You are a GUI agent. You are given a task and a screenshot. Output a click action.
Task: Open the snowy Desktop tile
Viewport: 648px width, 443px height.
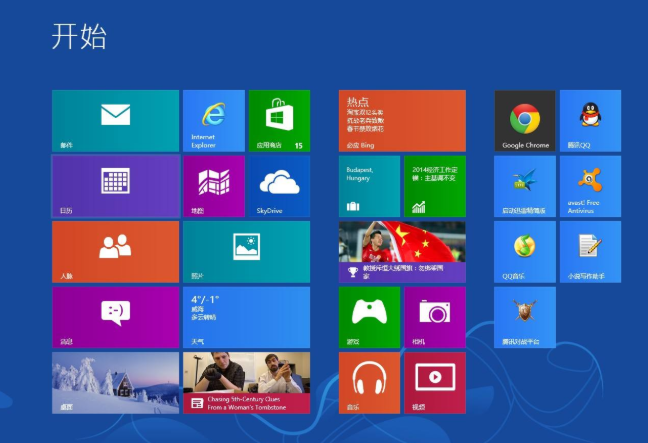tap(116, 383)
